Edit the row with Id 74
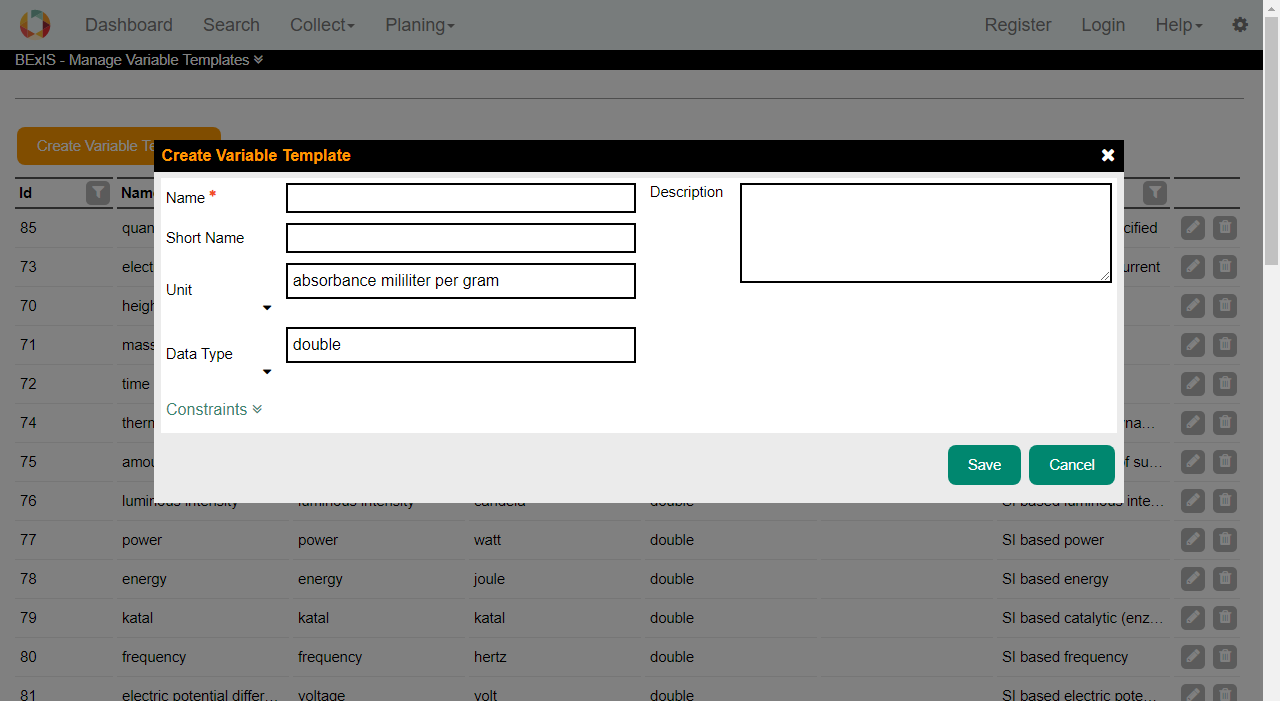 coord(1192,423)
